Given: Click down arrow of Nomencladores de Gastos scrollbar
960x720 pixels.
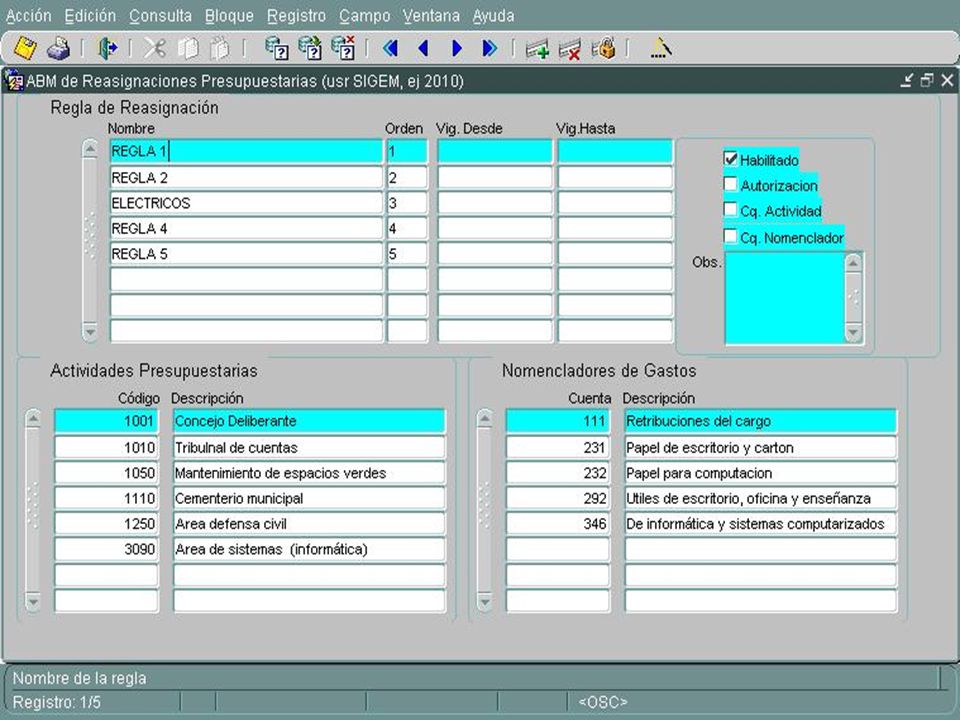Looking at the screenshot, I should [x=484, y=602].
